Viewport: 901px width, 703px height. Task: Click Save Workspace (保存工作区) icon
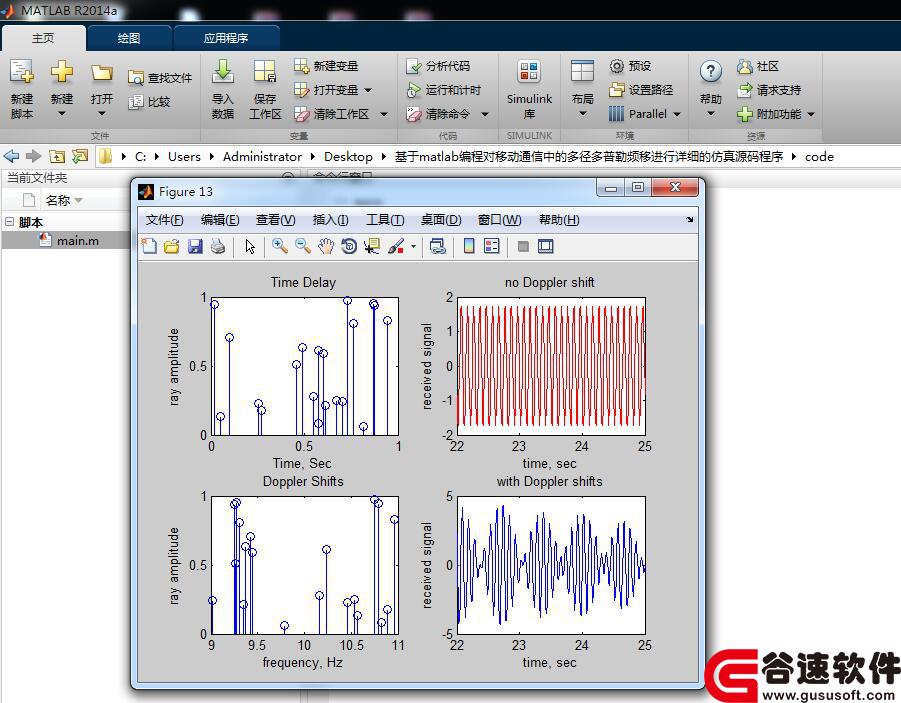265,72
